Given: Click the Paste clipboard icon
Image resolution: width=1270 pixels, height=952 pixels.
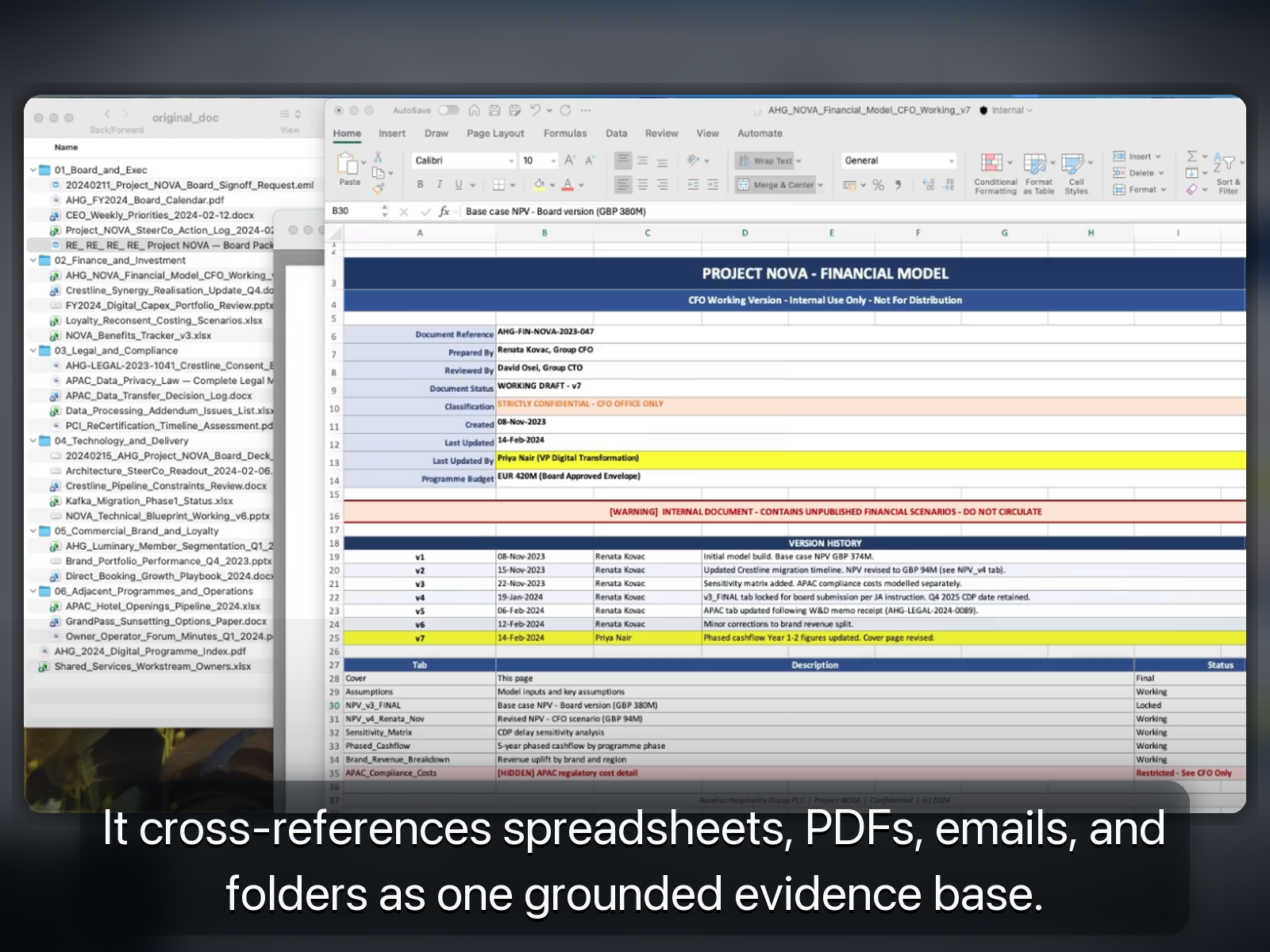Looking at the screenshot, I should [348, 164].
